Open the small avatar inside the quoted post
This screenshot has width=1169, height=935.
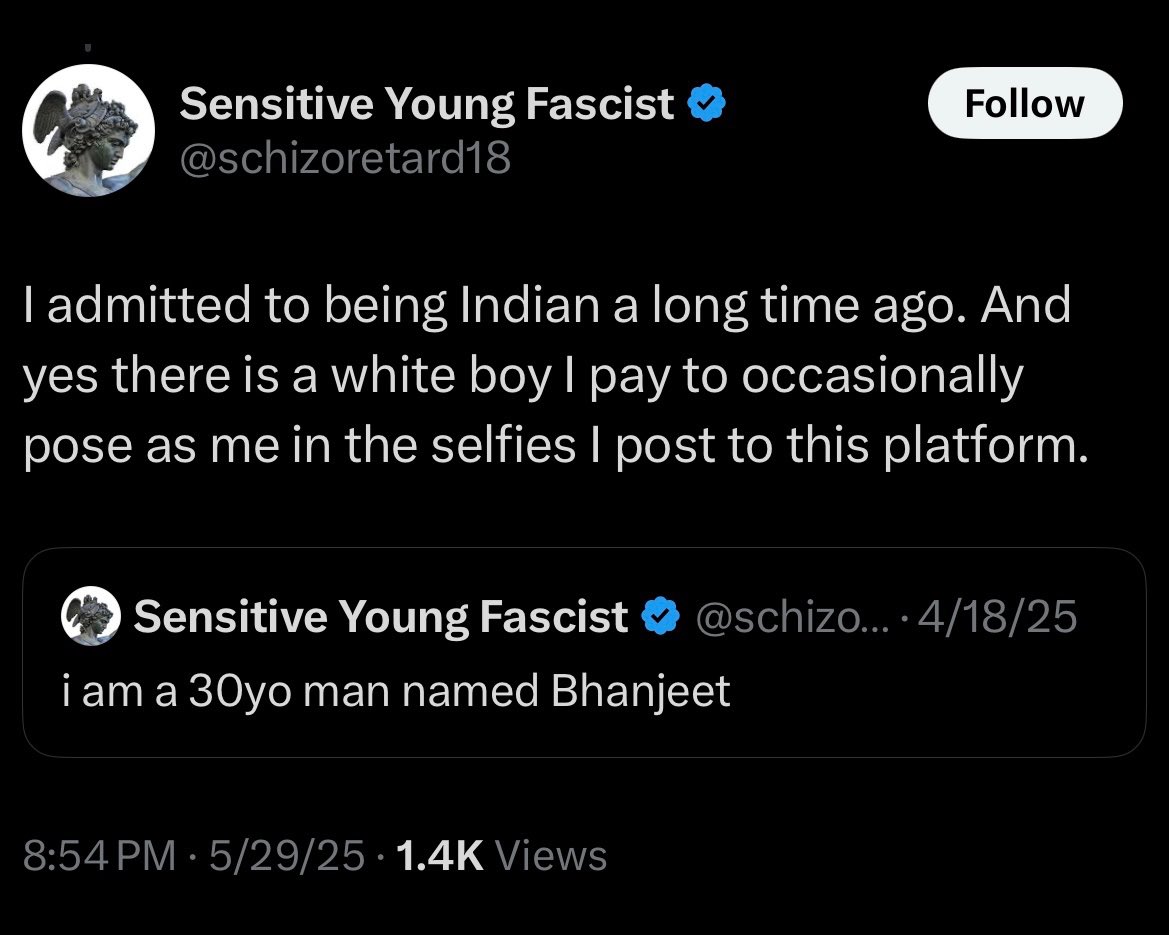click(x=91, y=617)
